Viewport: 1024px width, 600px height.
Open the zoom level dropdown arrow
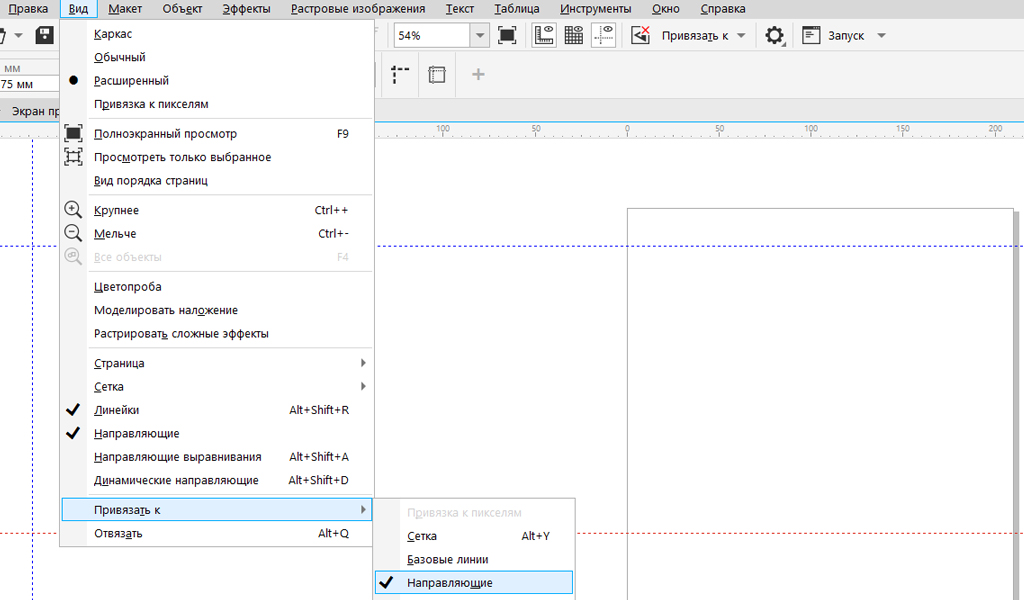tap(480, 36)
